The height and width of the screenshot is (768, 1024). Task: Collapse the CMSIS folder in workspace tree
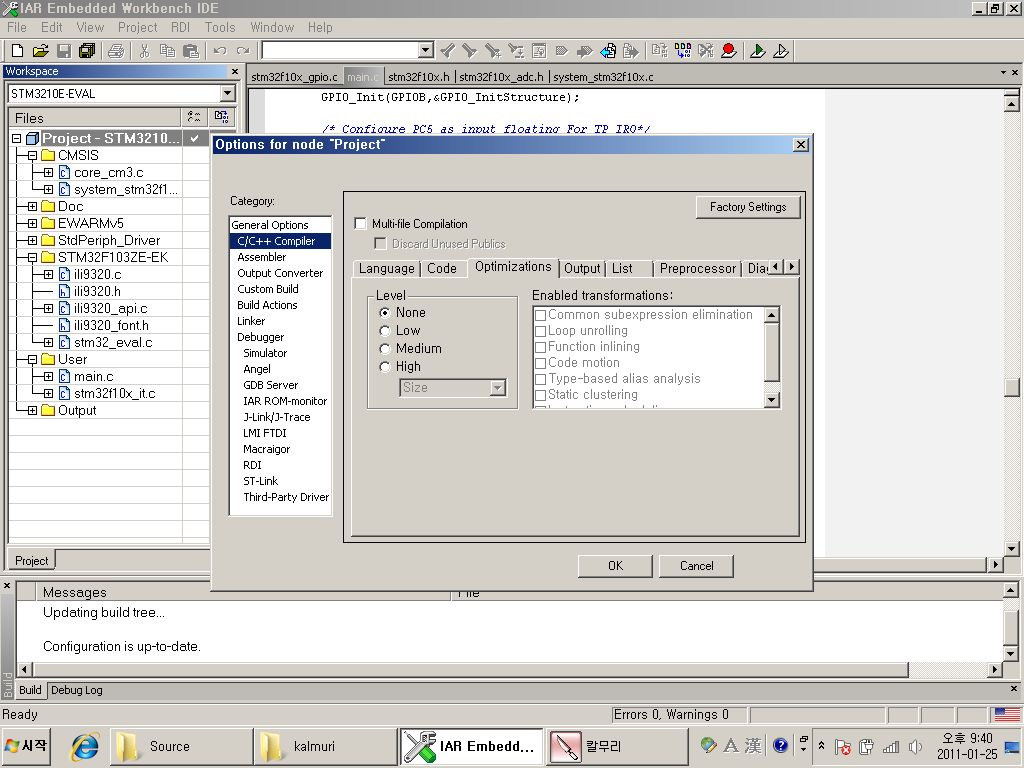(x=32, y=155)
